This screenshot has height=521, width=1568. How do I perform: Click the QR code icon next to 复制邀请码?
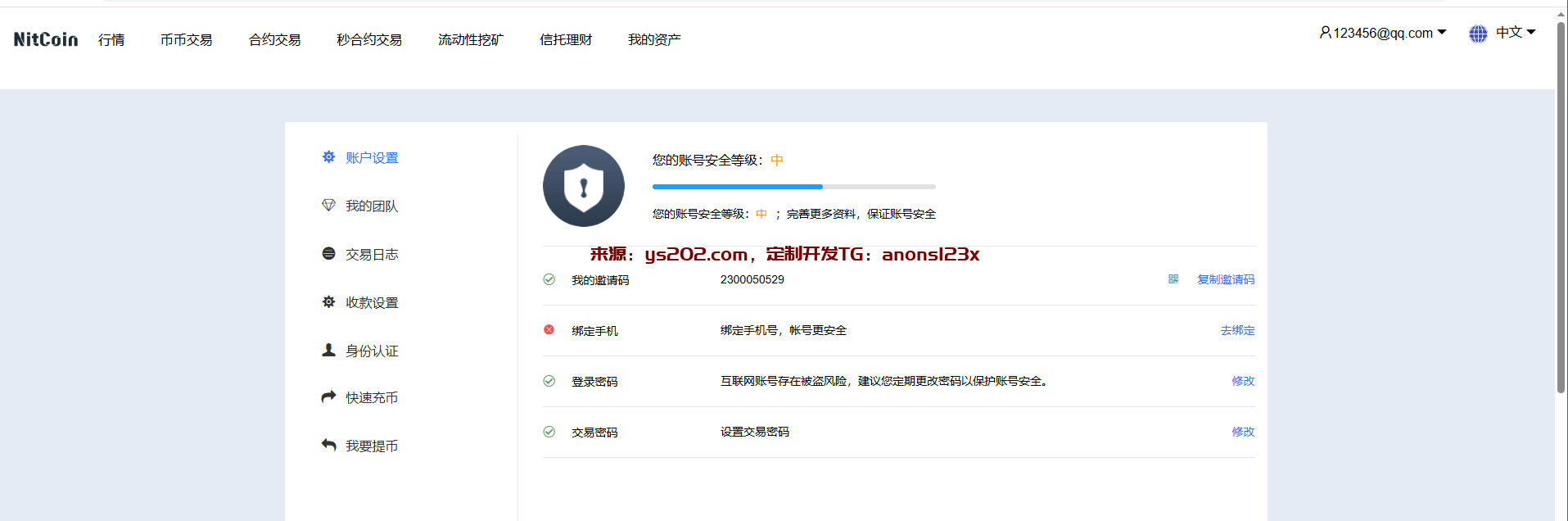click(x=1173, y=279)
